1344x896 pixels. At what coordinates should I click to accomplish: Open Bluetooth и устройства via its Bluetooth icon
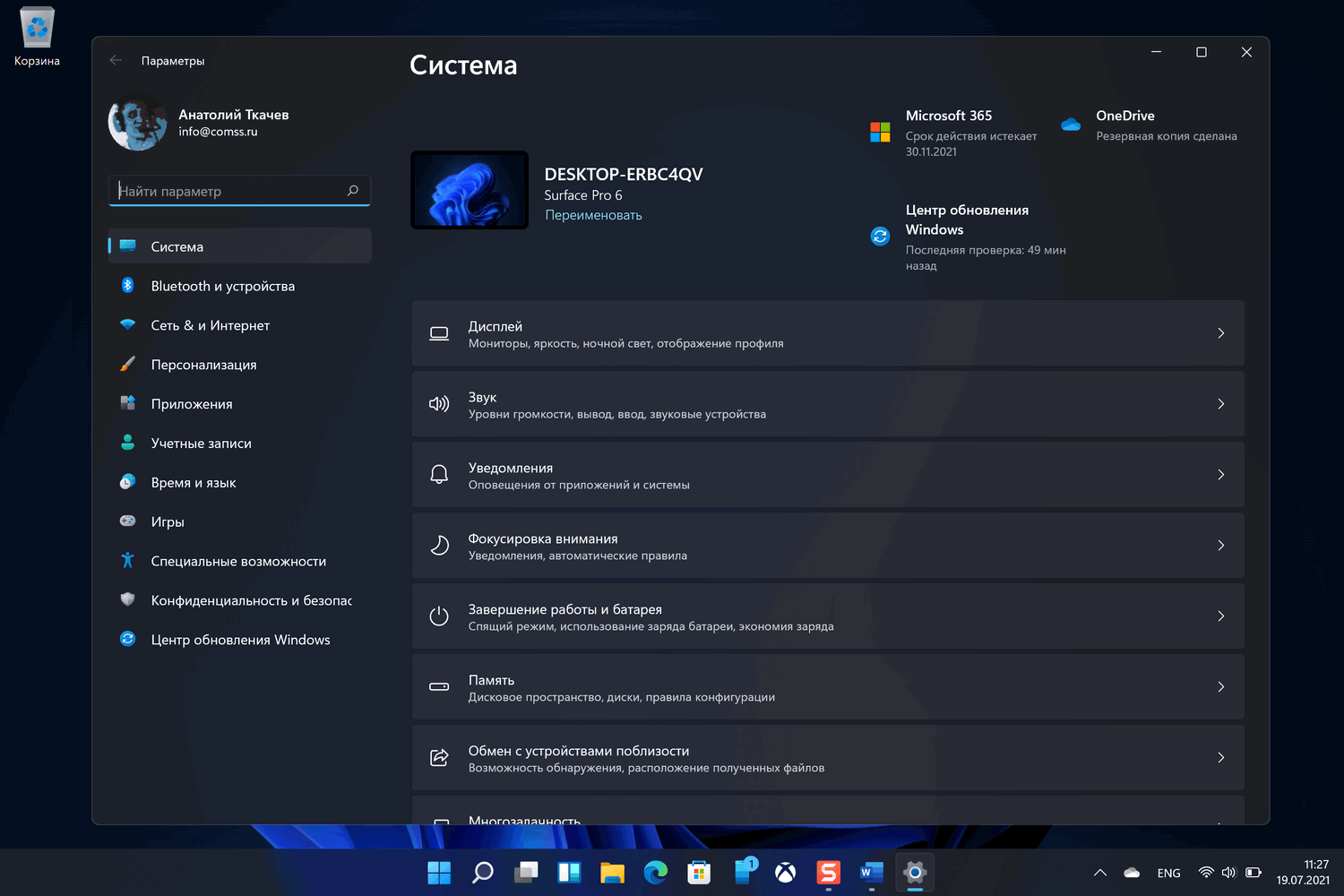pyautogui.click(x=127, y=286)
